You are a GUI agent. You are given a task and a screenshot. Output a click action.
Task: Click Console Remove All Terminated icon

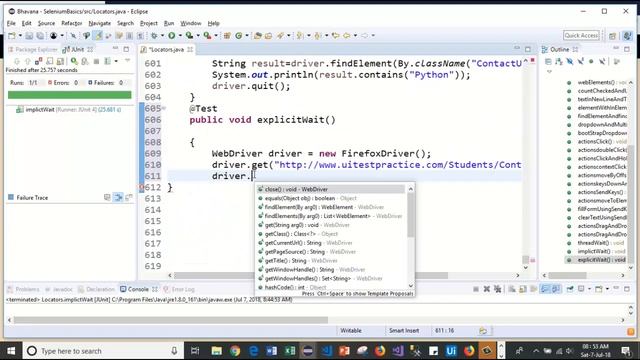pyautogui.click(x=498, y=289)
